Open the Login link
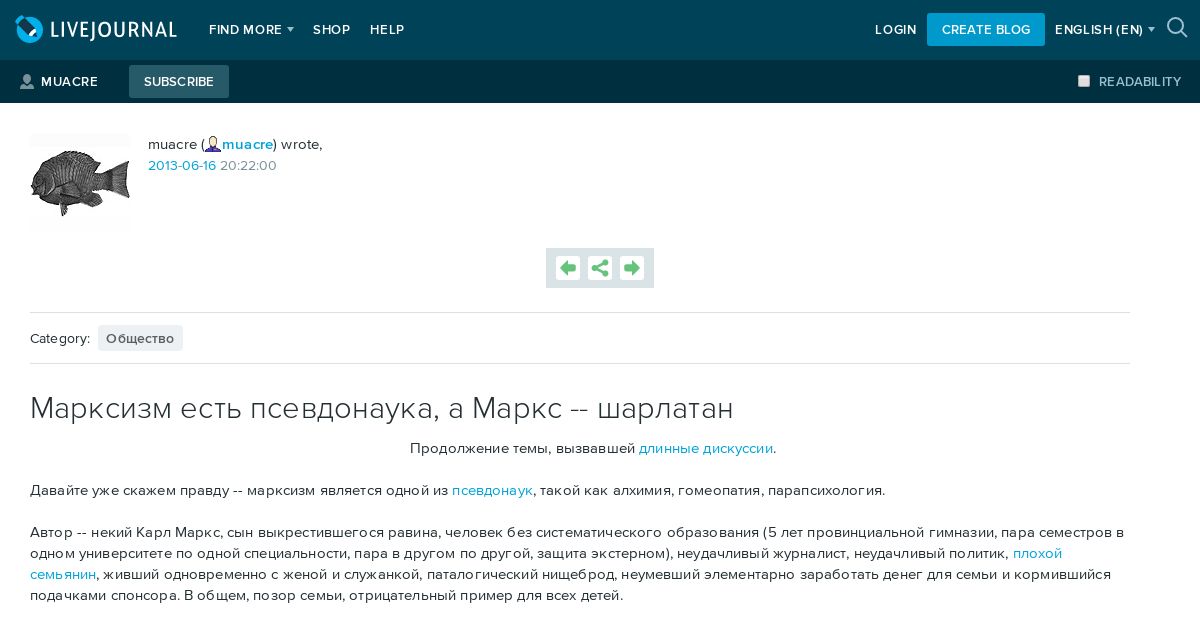 (x=895, y=30)
